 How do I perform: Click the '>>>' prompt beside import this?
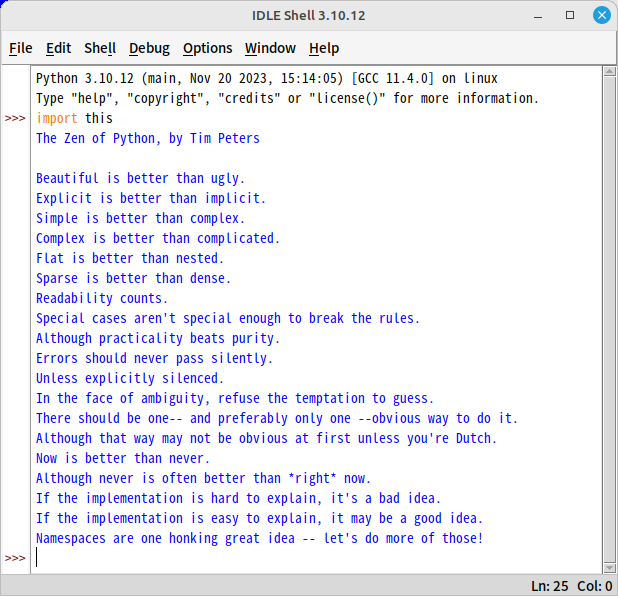[15, 118]
